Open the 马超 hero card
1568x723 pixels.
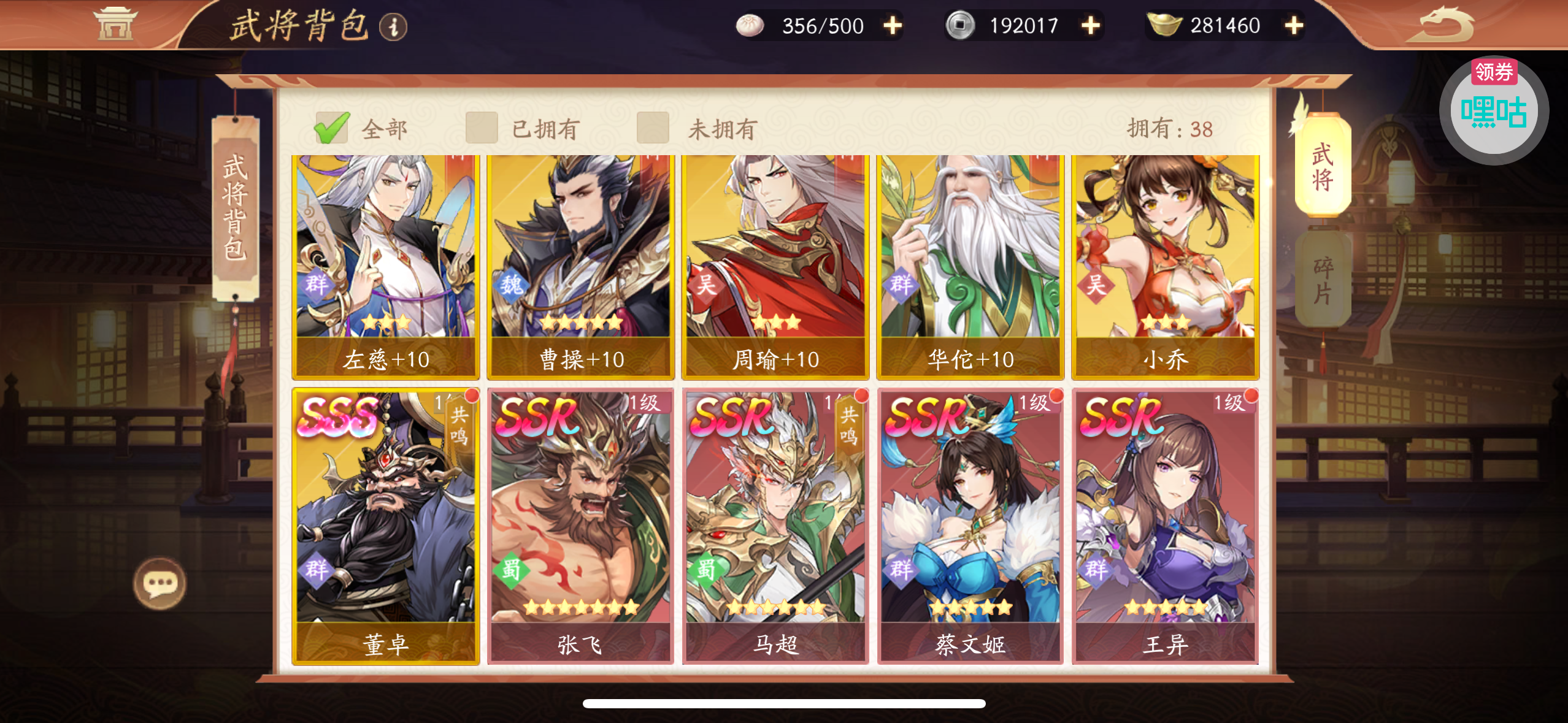point(775,526)
